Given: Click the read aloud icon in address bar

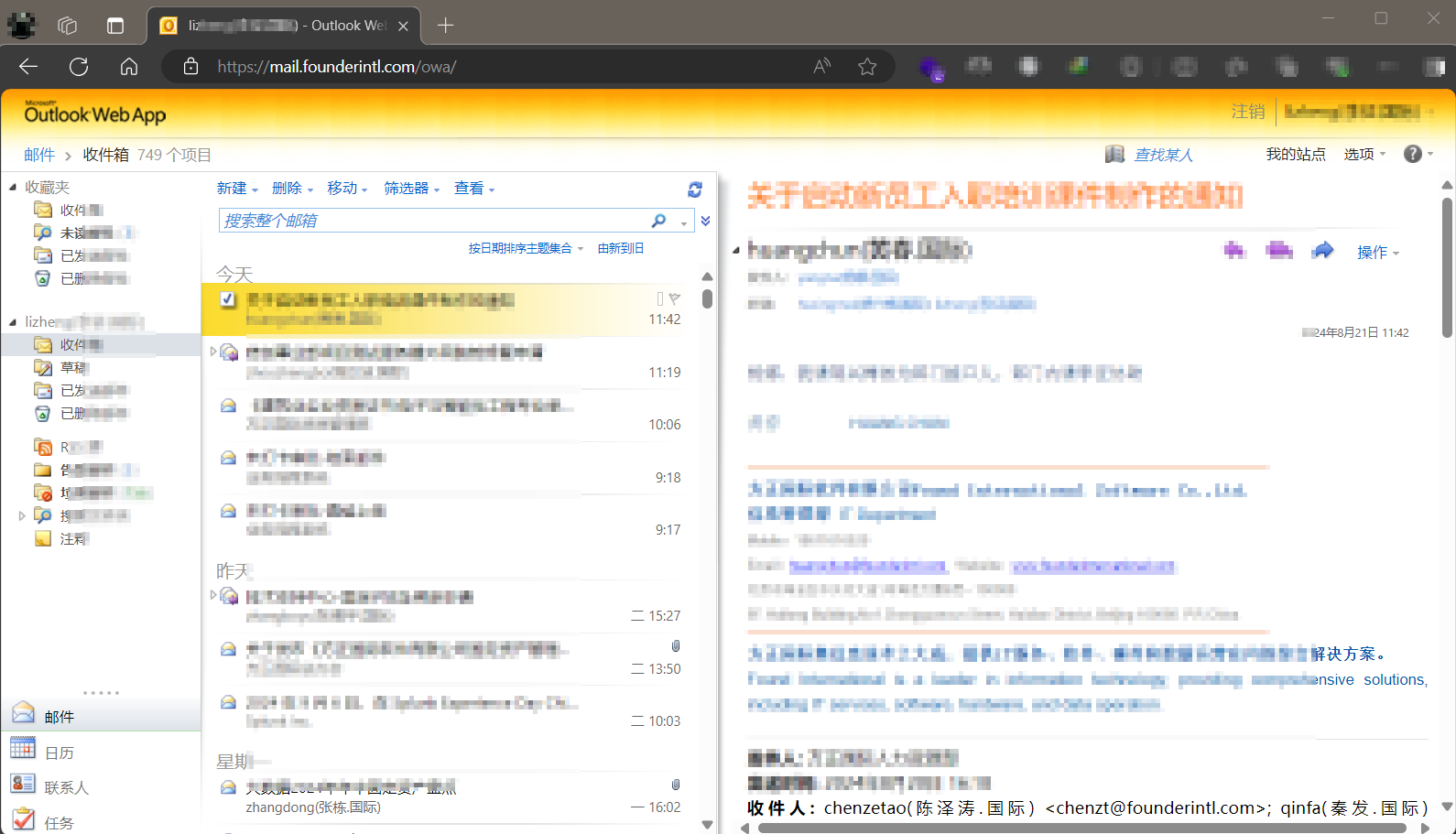Looking at the screenshot, I should (822, 66).
